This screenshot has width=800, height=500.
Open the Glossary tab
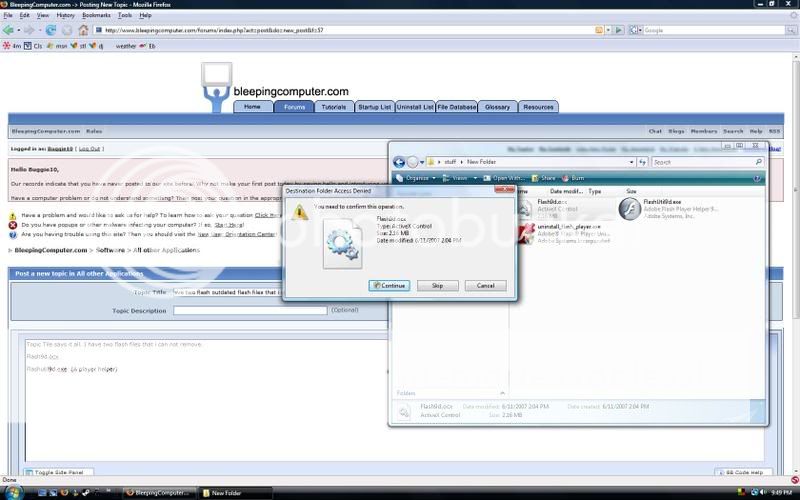tap(497, 107)
